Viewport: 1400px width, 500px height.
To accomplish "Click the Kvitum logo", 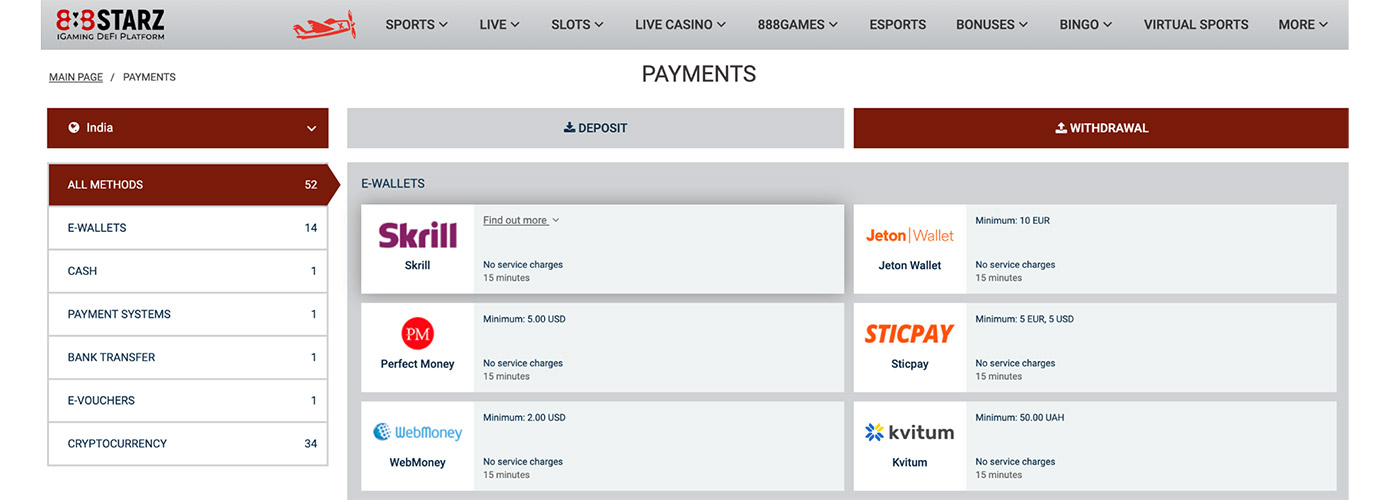I will pos(909,432).
